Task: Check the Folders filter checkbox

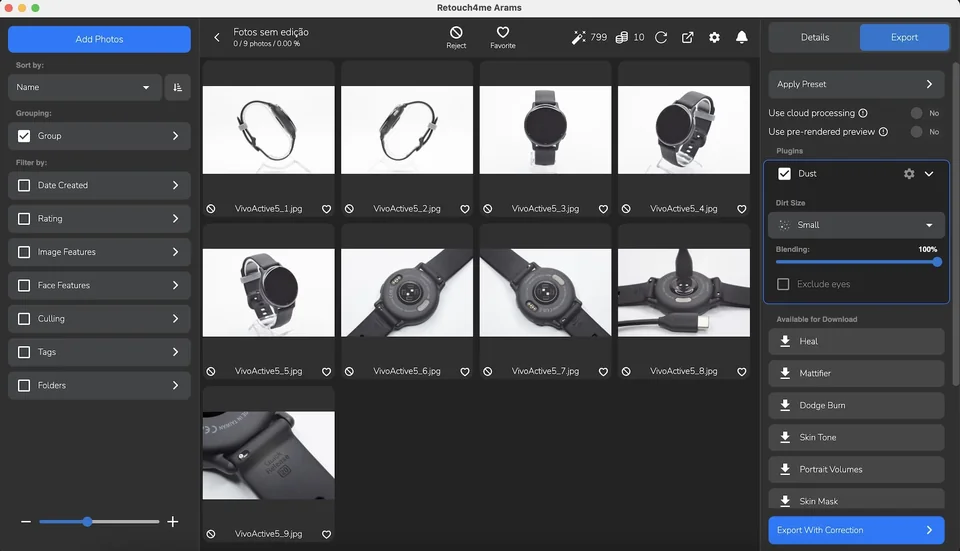Action: (24, 386)
